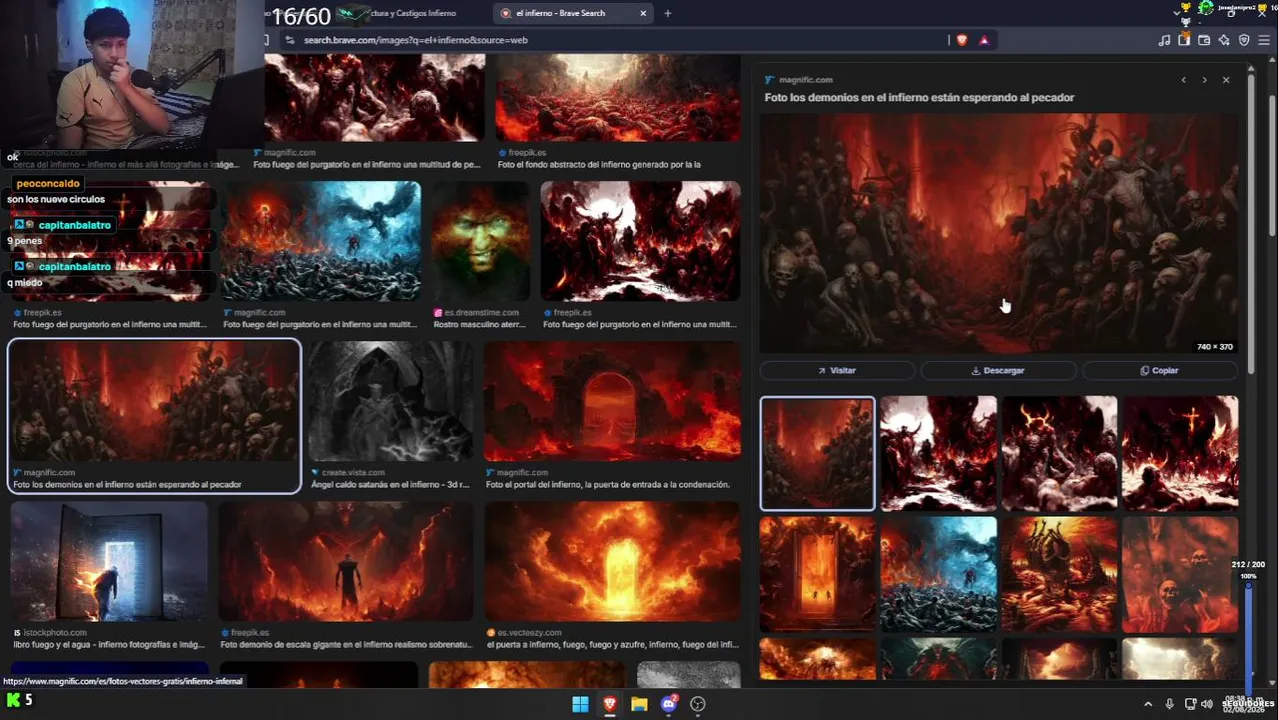Screen dimensions: 1278x720
Task: Open a new browser tab
Action: pos(668,13)
